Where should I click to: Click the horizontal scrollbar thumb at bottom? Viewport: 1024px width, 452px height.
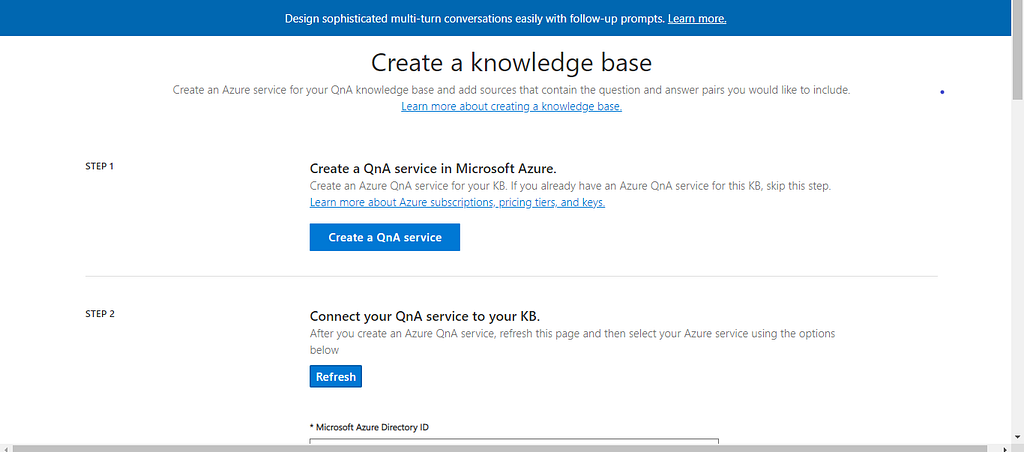point(500,447)
